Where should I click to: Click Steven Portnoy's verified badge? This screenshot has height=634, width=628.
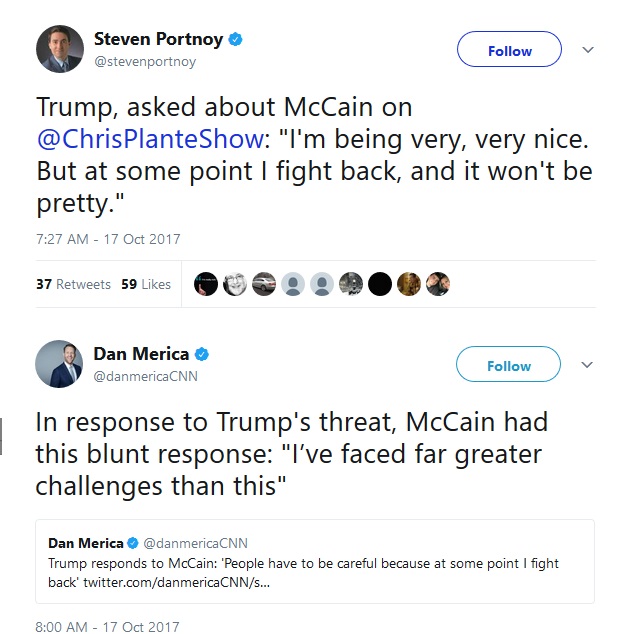click(235, 40)
